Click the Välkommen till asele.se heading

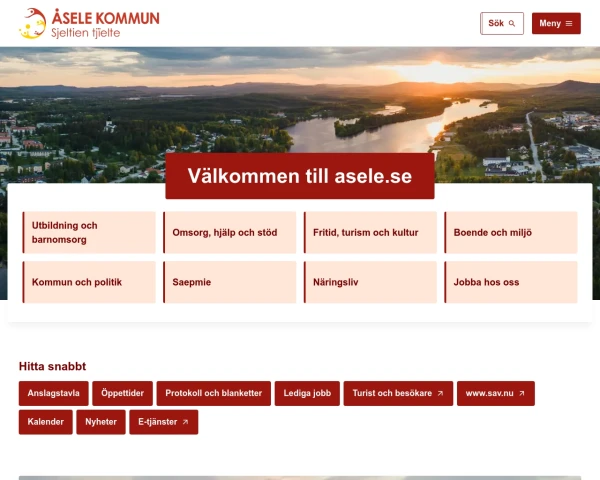click(300, 176)
